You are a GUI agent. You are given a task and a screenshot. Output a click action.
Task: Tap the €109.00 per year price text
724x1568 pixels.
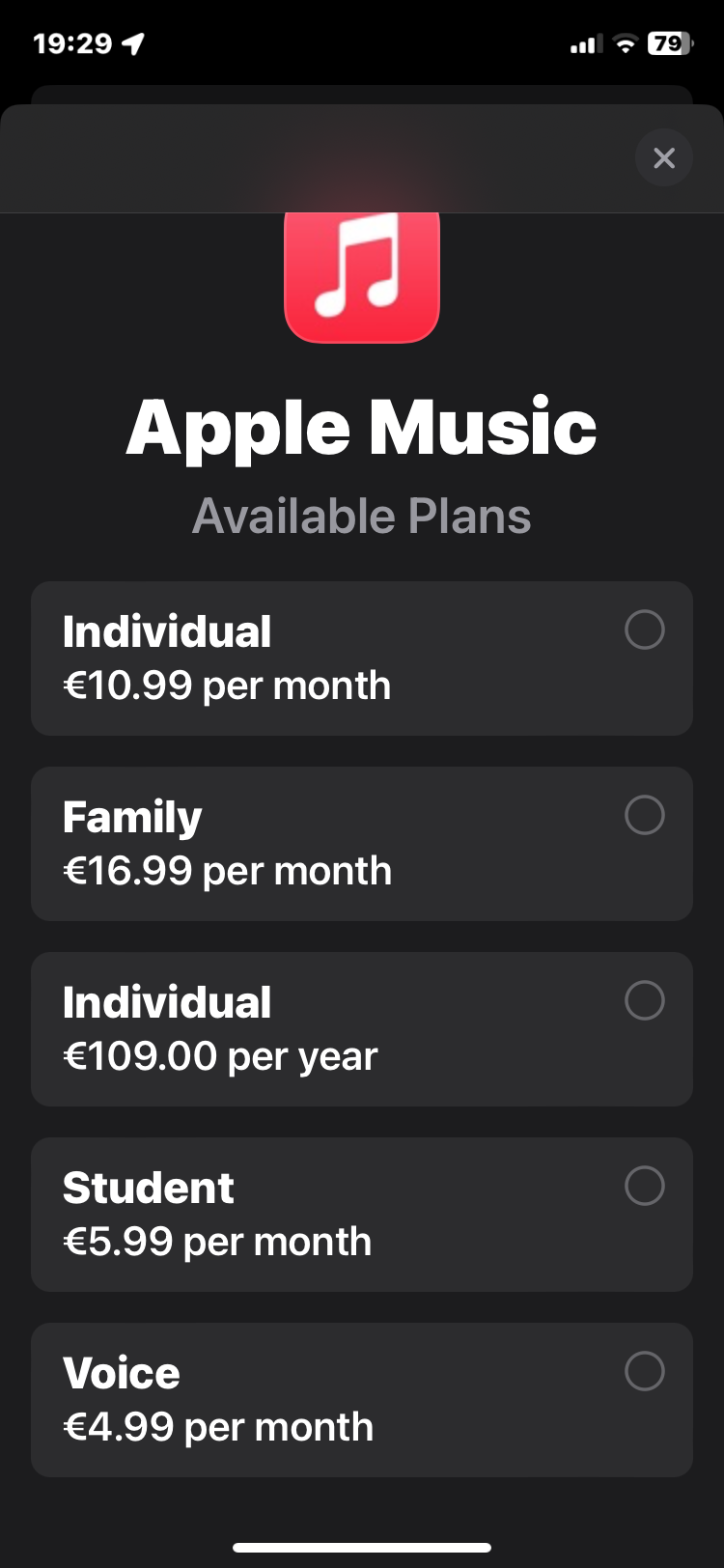pos(220,1056)
